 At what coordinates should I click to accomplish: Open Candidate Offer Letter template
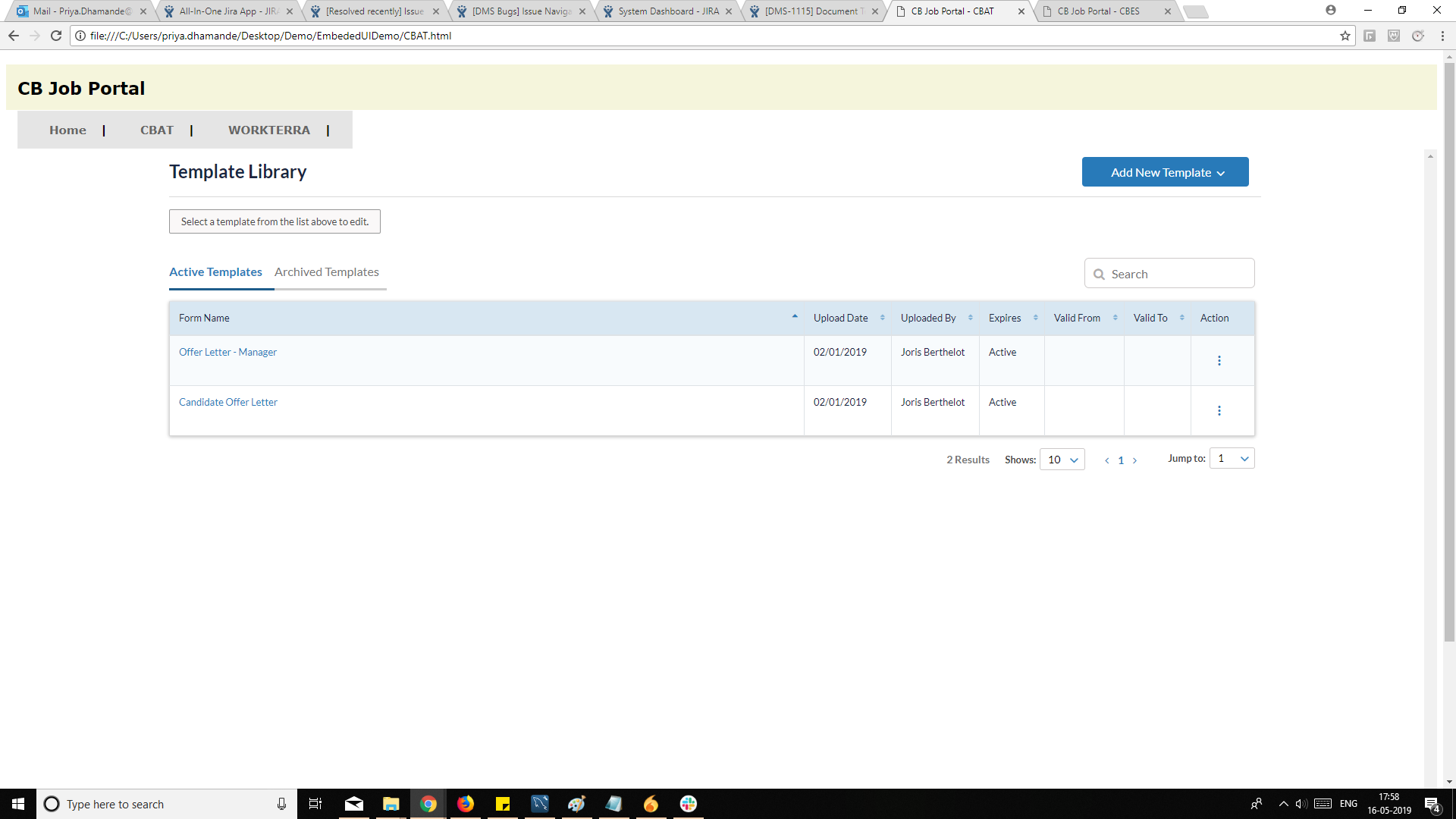[x=228, y=403]
